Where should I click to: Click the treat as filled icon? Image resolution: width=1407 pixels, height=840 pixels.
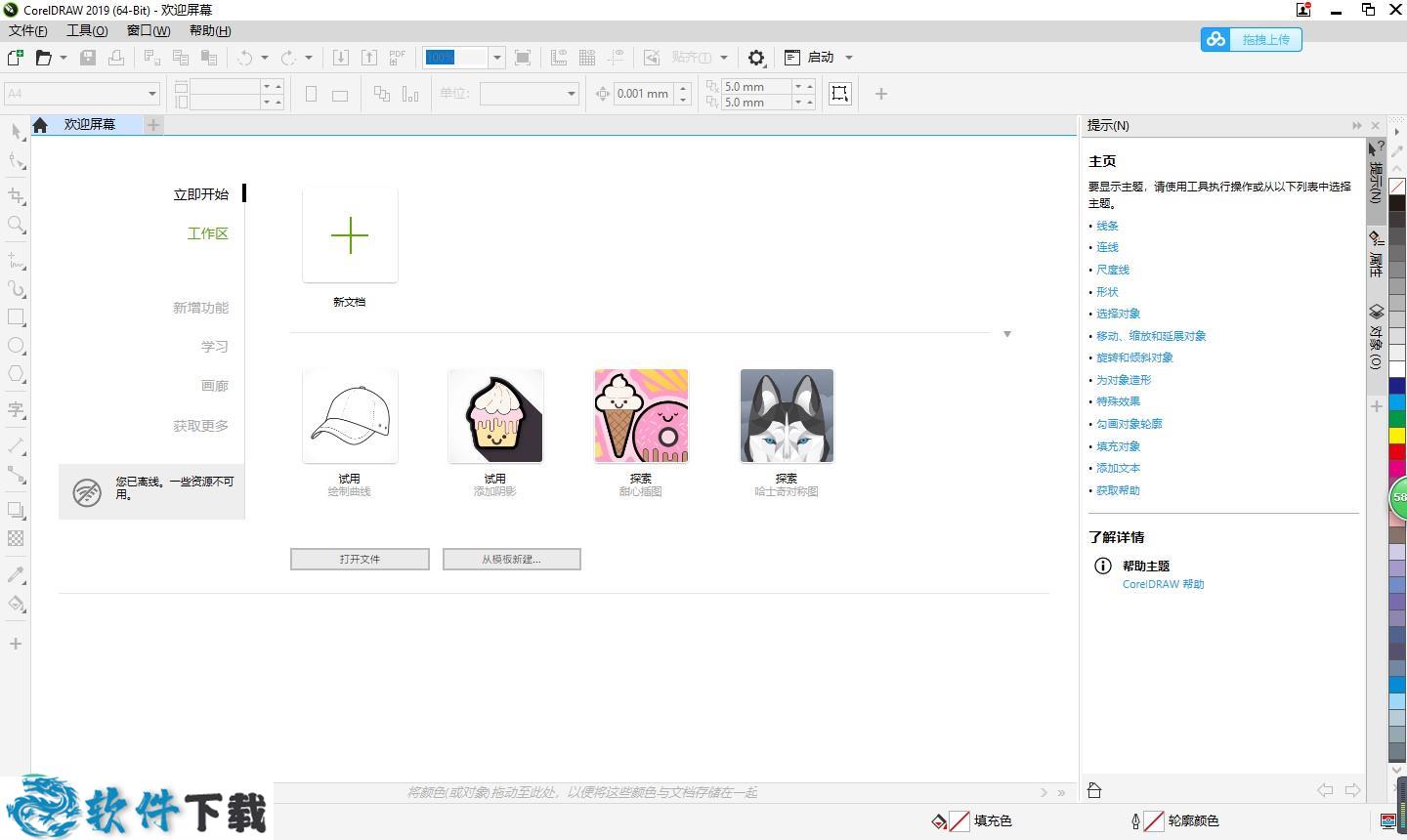[839, 94]
